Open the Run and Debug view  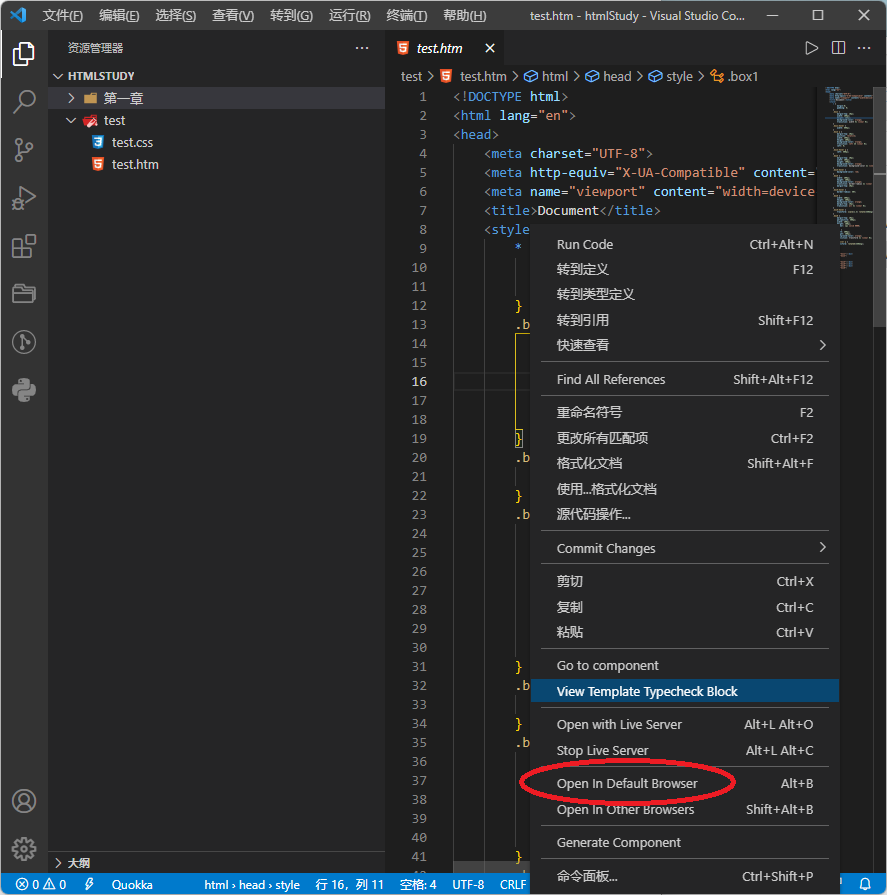click(24, 197)
